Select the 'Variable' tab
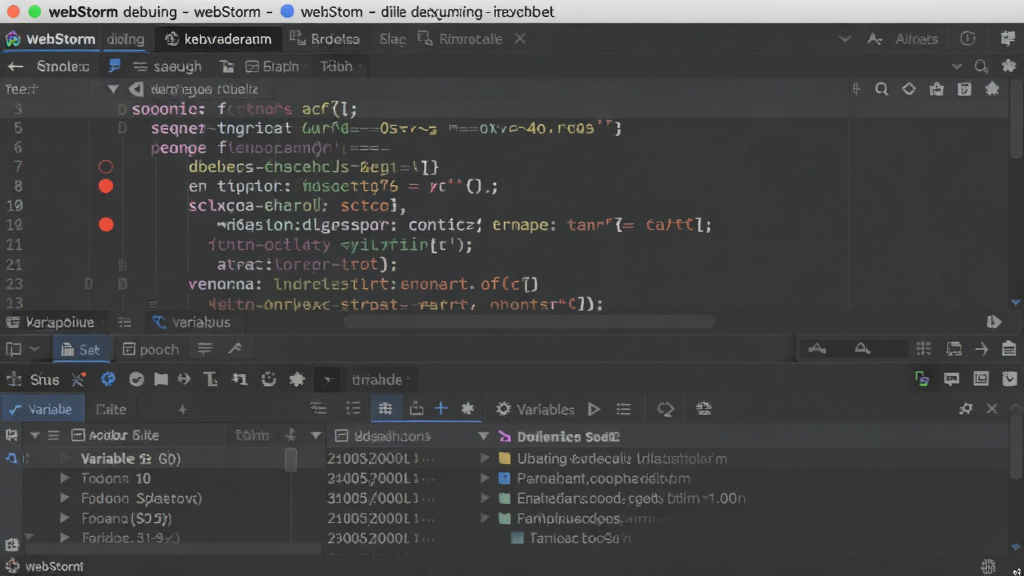 click(x=42, y=409)
